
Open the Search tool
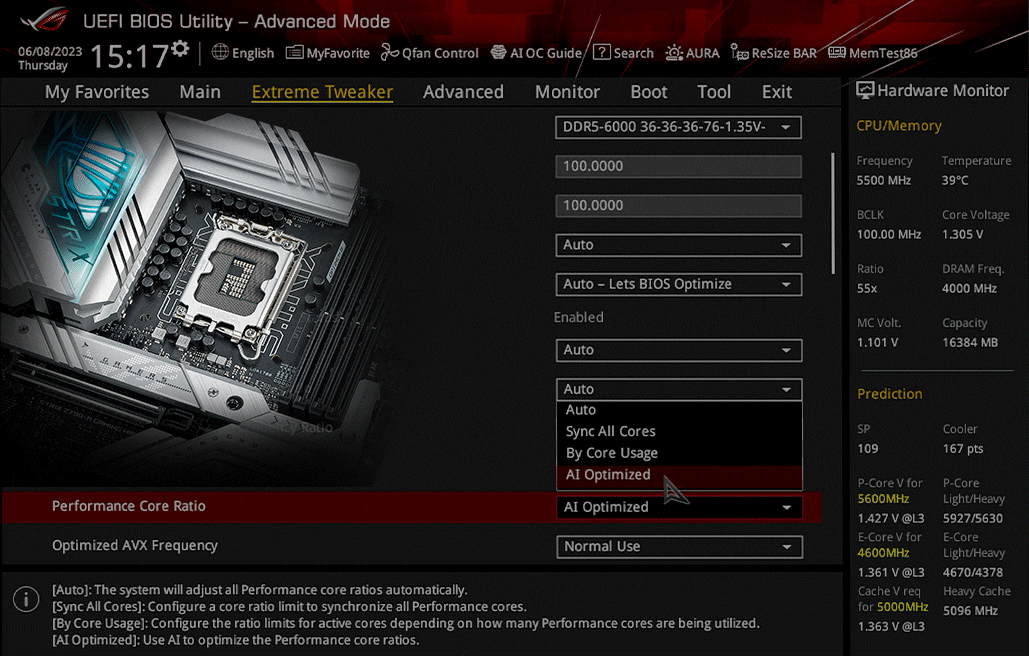tap(623, 53)
